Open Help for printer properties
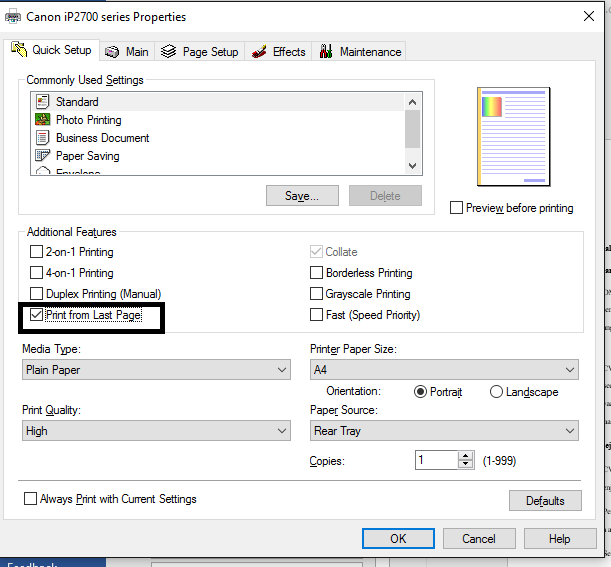Screen dimensions: 611x567 click(x=560, y=539)
